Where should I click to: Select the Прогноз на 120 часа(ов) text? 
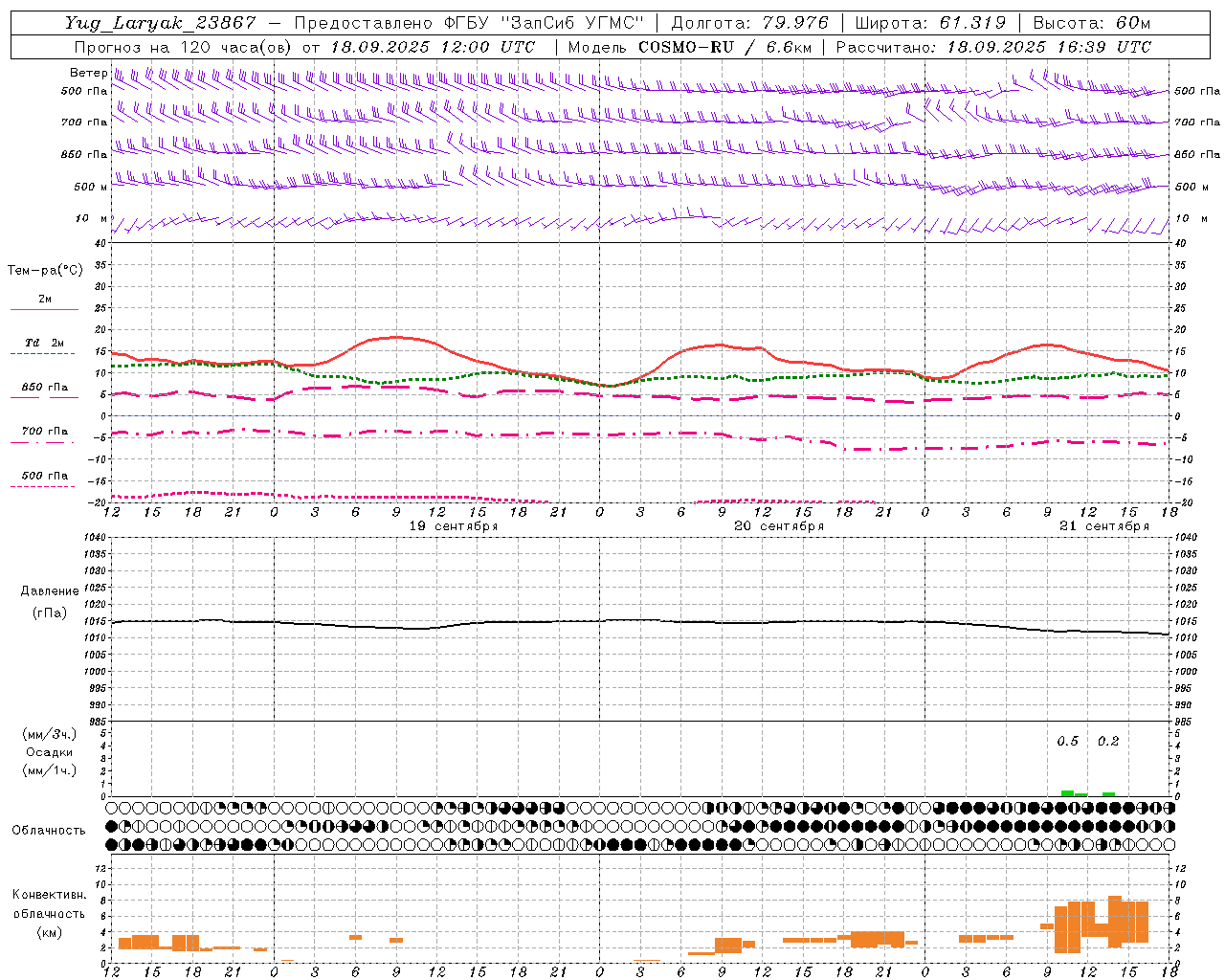click(184, 47)
